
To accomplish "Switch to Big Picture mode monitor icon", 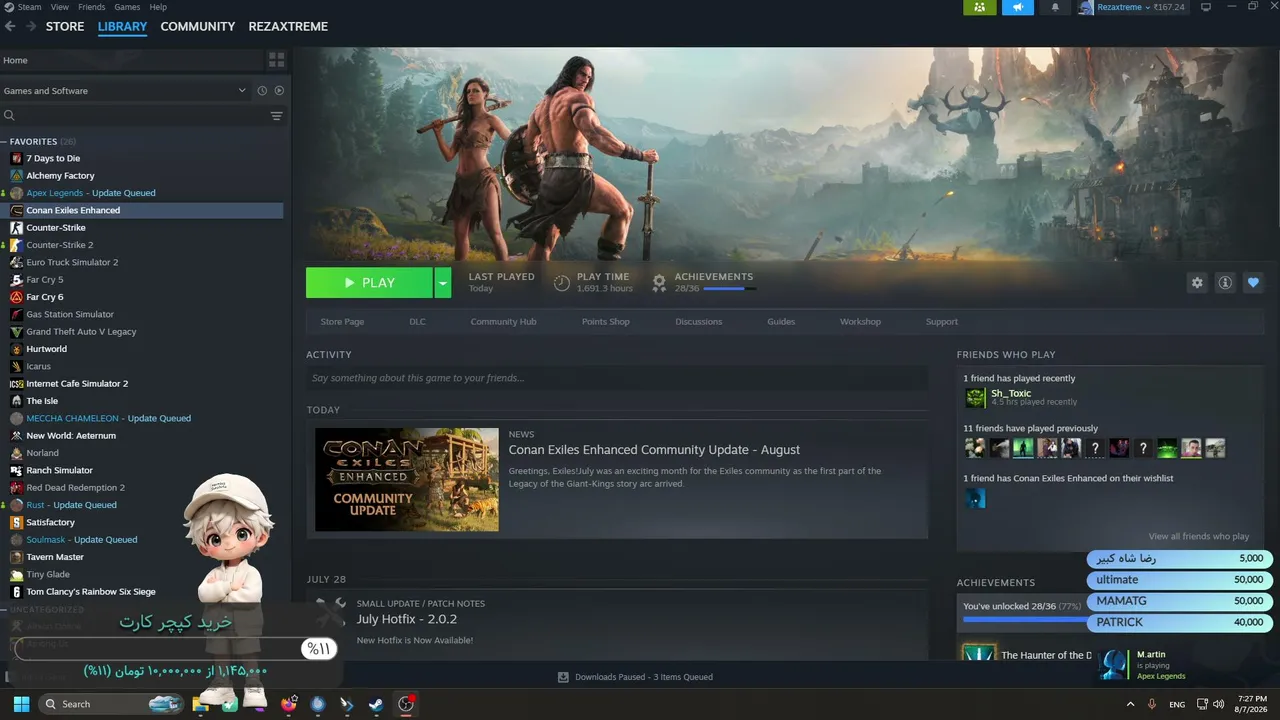I will (x=1206, y=7).
